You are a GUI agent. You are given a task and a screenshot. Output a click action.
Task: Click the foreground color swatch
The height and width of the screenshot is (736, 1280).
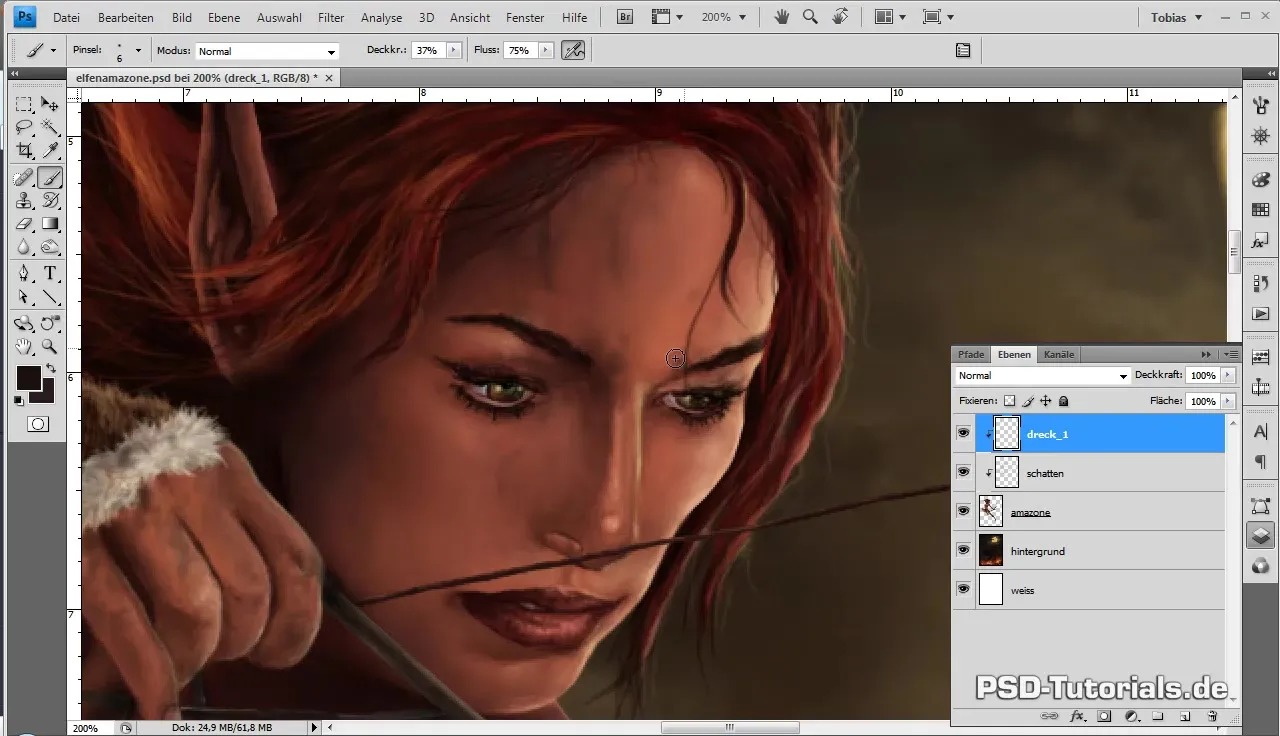tap(28, 377)
